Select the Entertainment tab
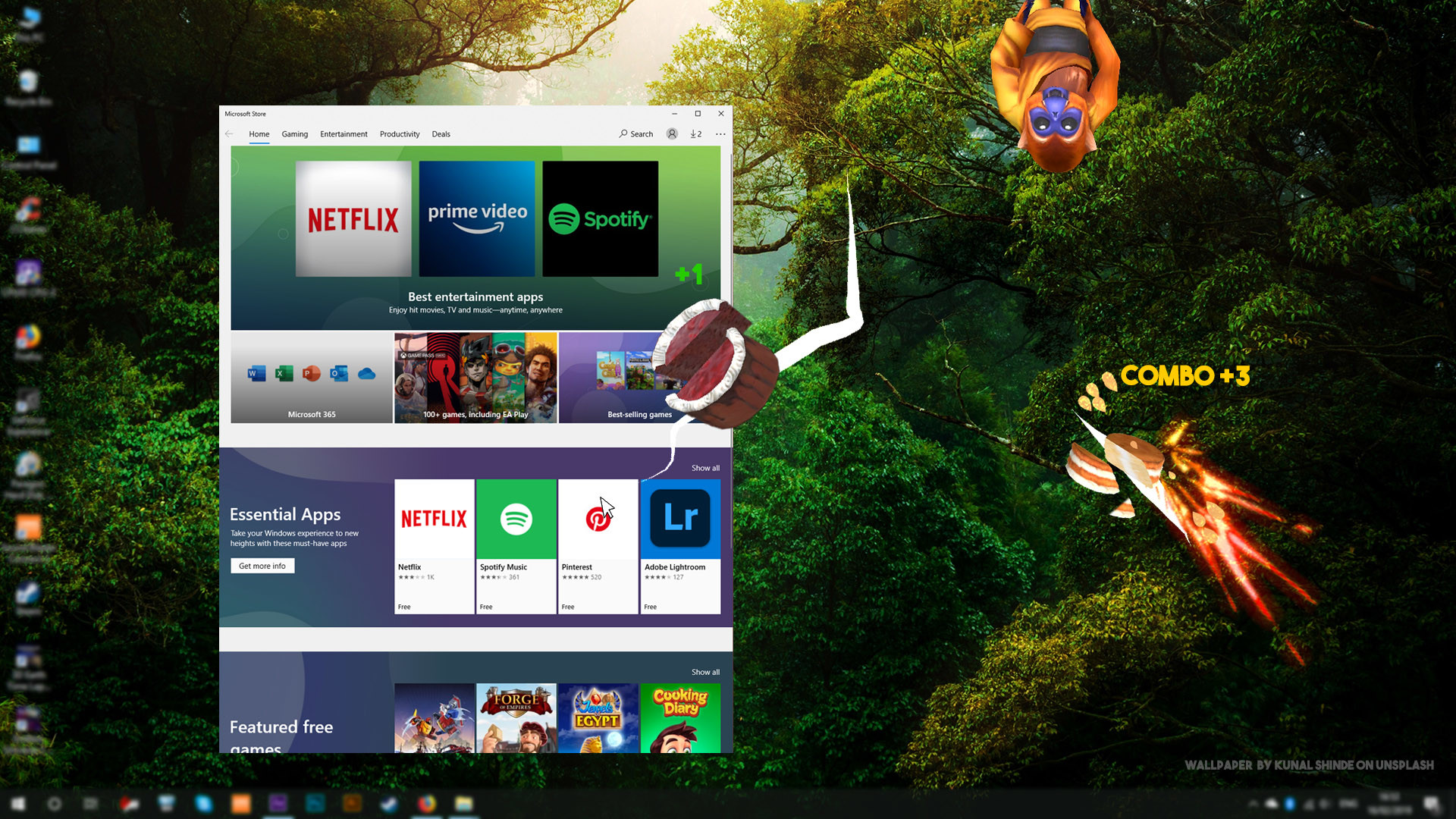The width and height of the screenshot is (1456, 819). pos(343,133)
